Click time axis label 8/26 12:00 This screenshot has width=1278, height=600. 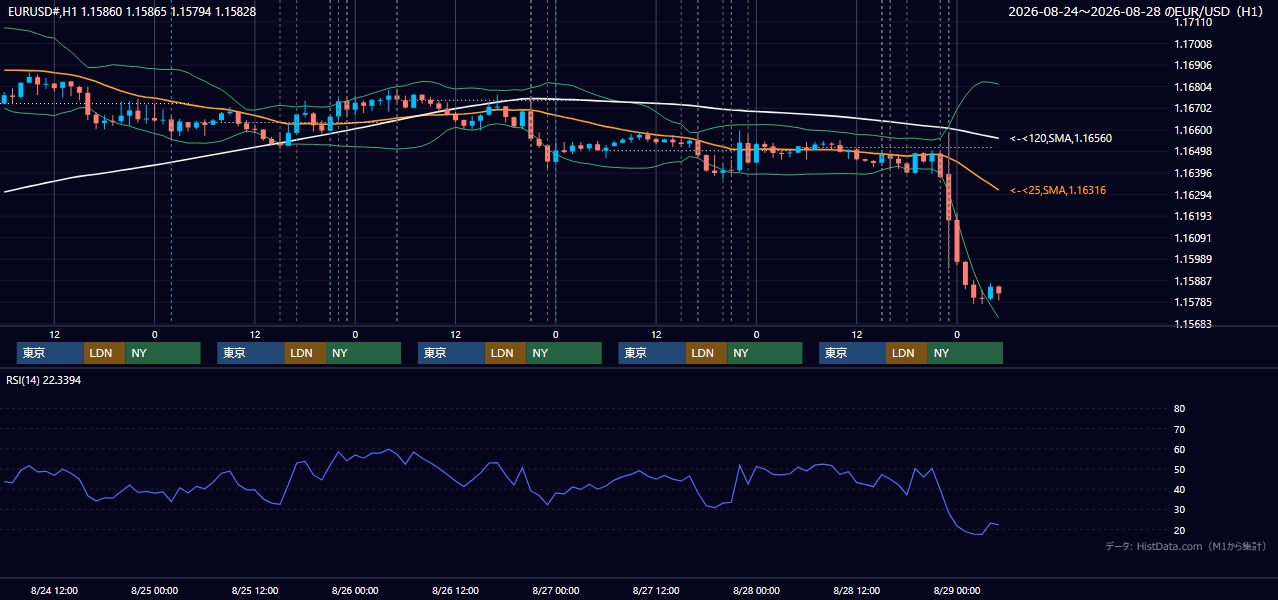click(x=455, y=591)
